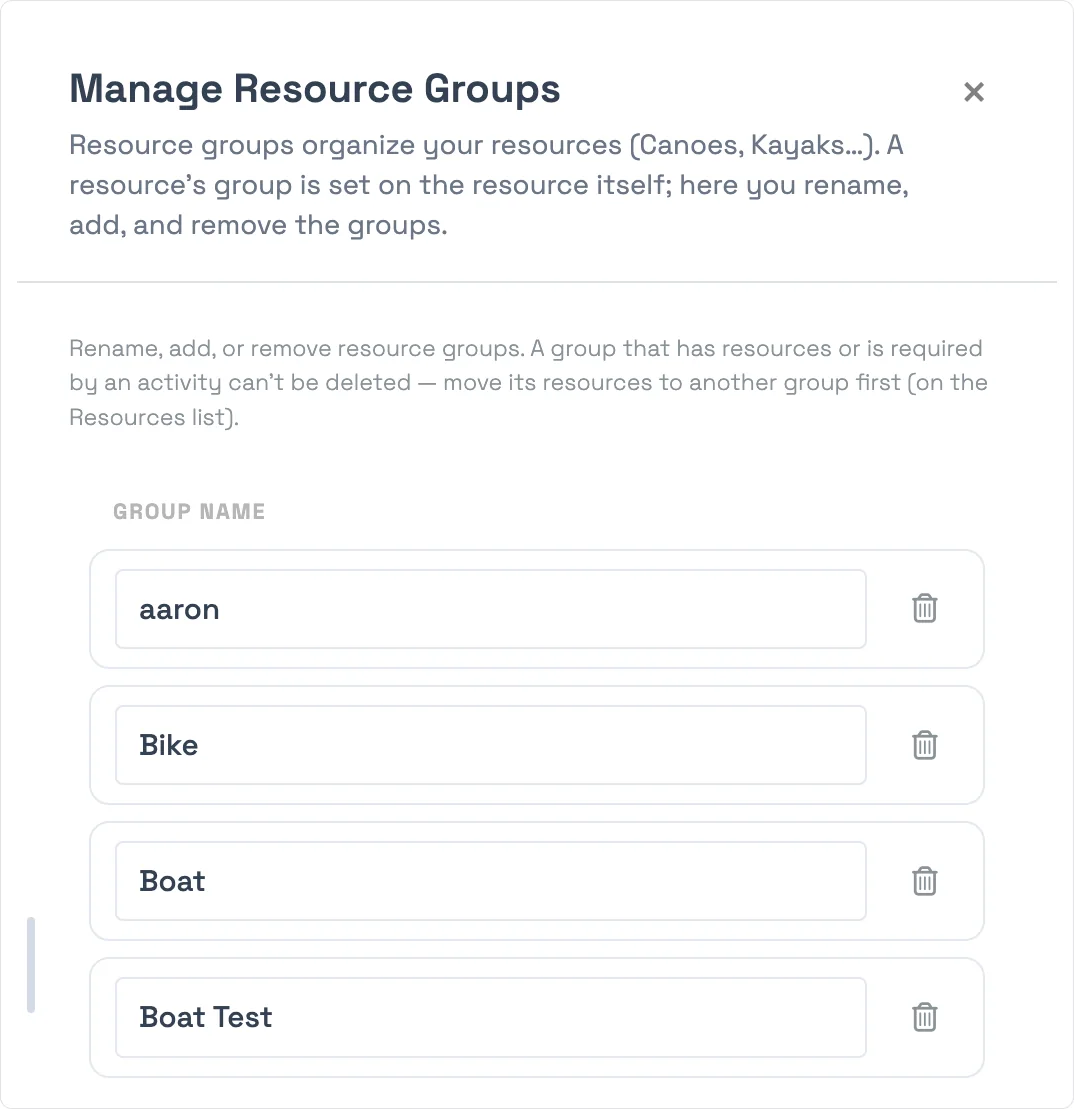Click the dialog scrollbar thumb

[x=30, y=965]
